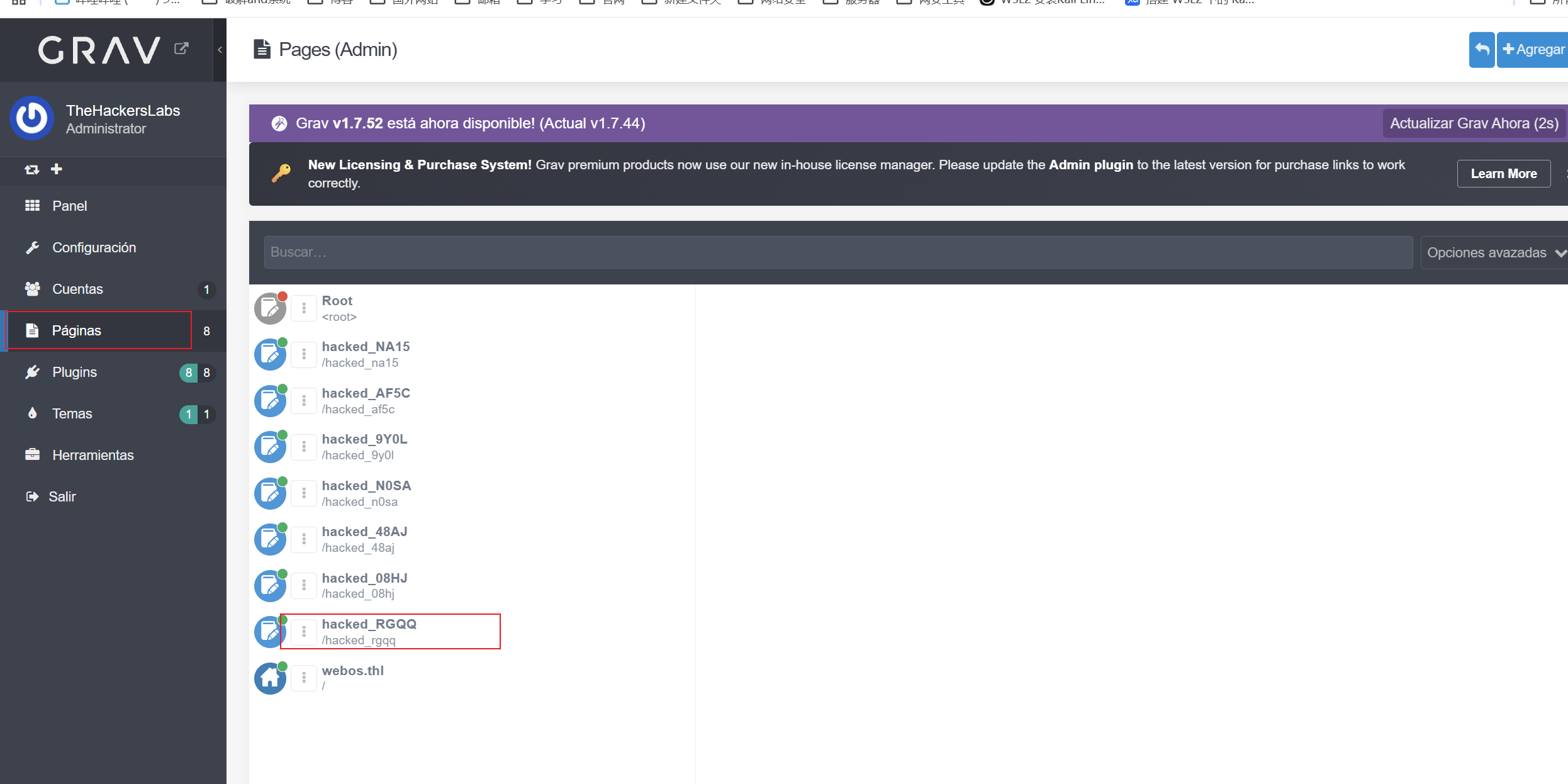Image resolution: width=1568 pixels, height=784 pixels.
Task: Open options menu for hacked_48AJ
Action: tap(304, 539)
